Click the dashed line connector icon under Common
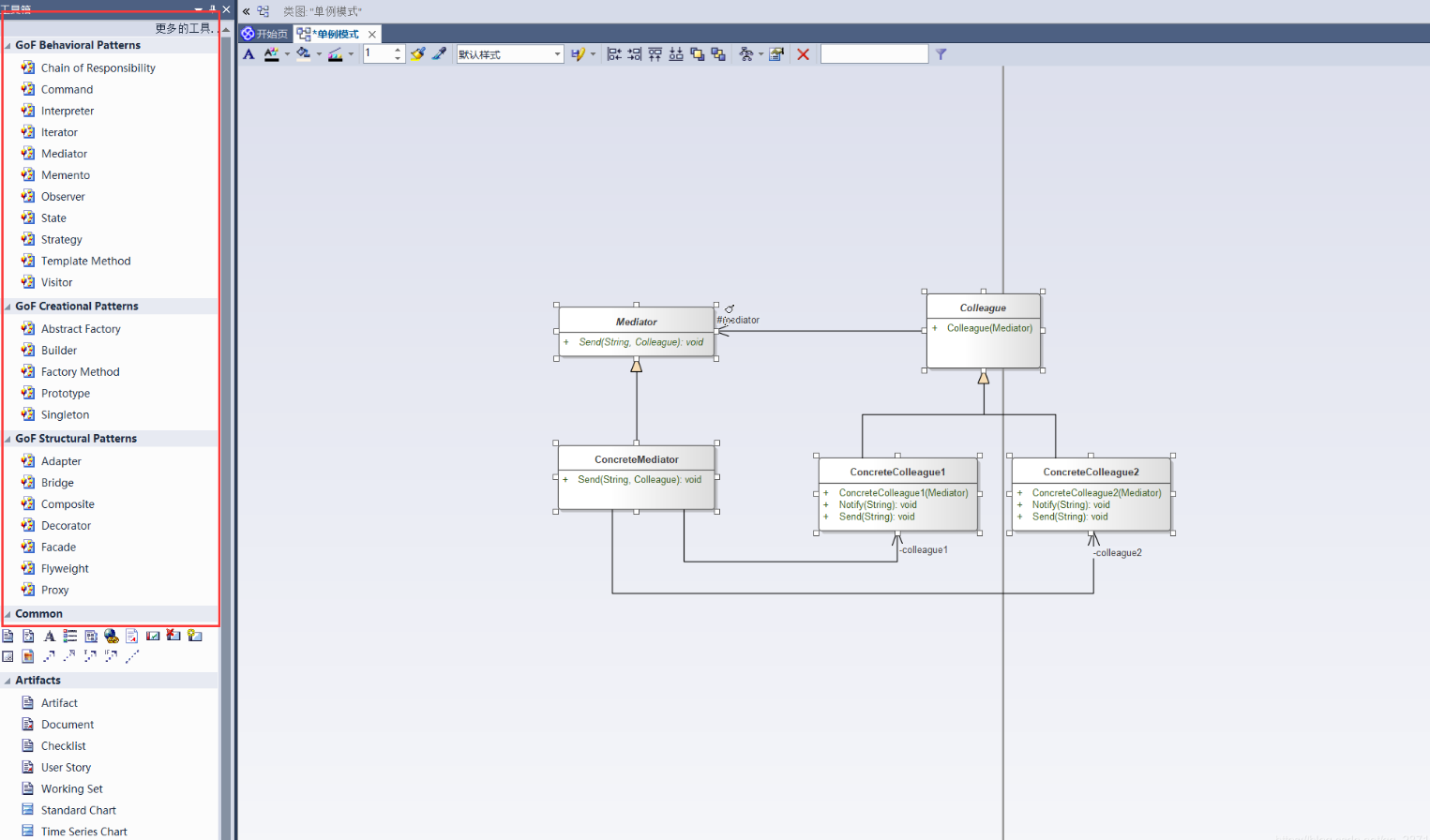Viewport: 1430px width, 840px height. click(x=132, y=656)
